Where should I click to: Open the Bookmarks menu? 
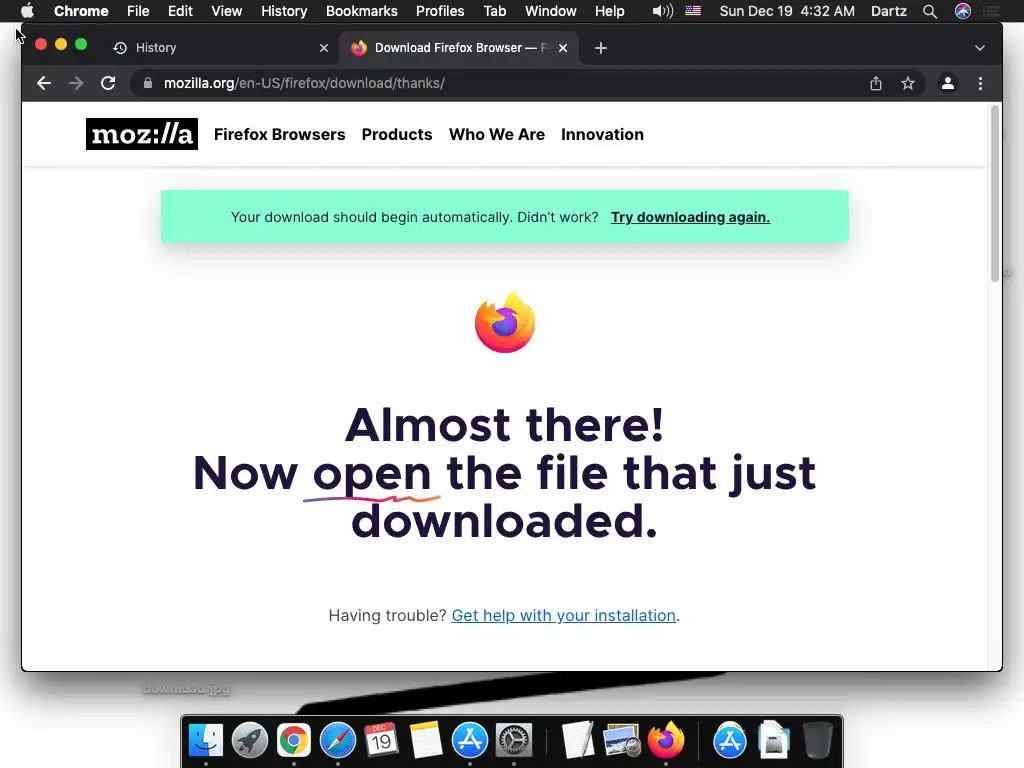coord(362,11)
